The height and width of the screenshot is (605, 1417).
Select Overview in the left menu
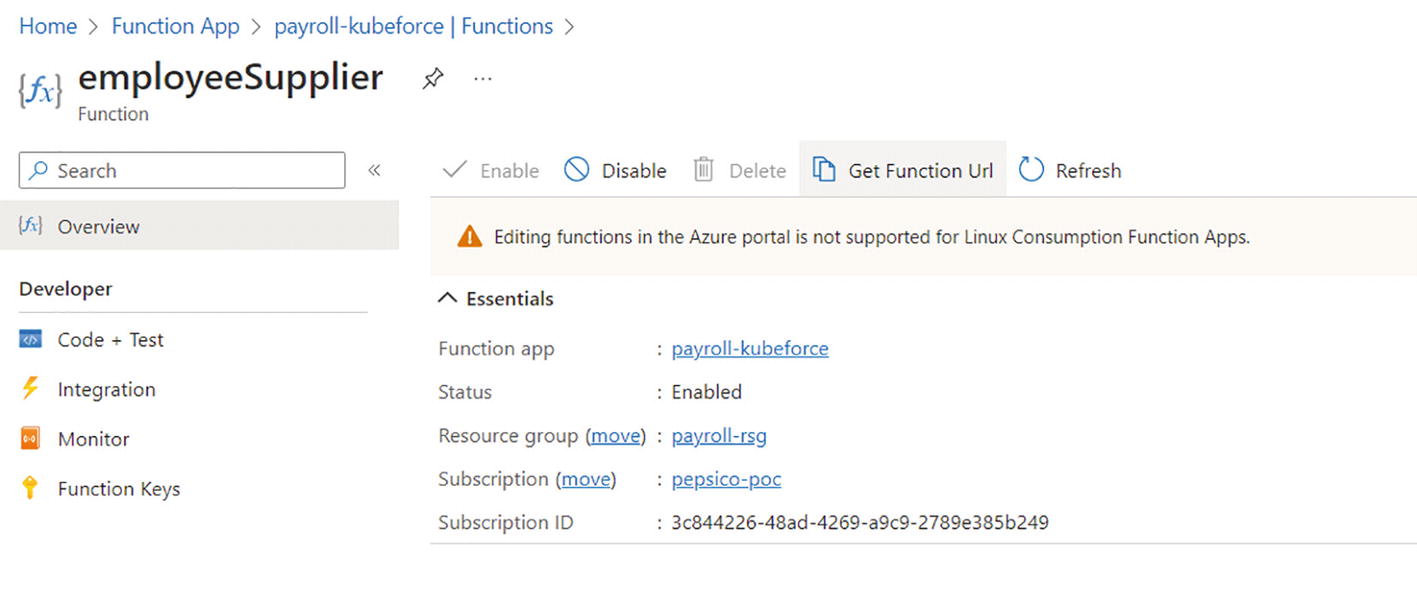98,227
